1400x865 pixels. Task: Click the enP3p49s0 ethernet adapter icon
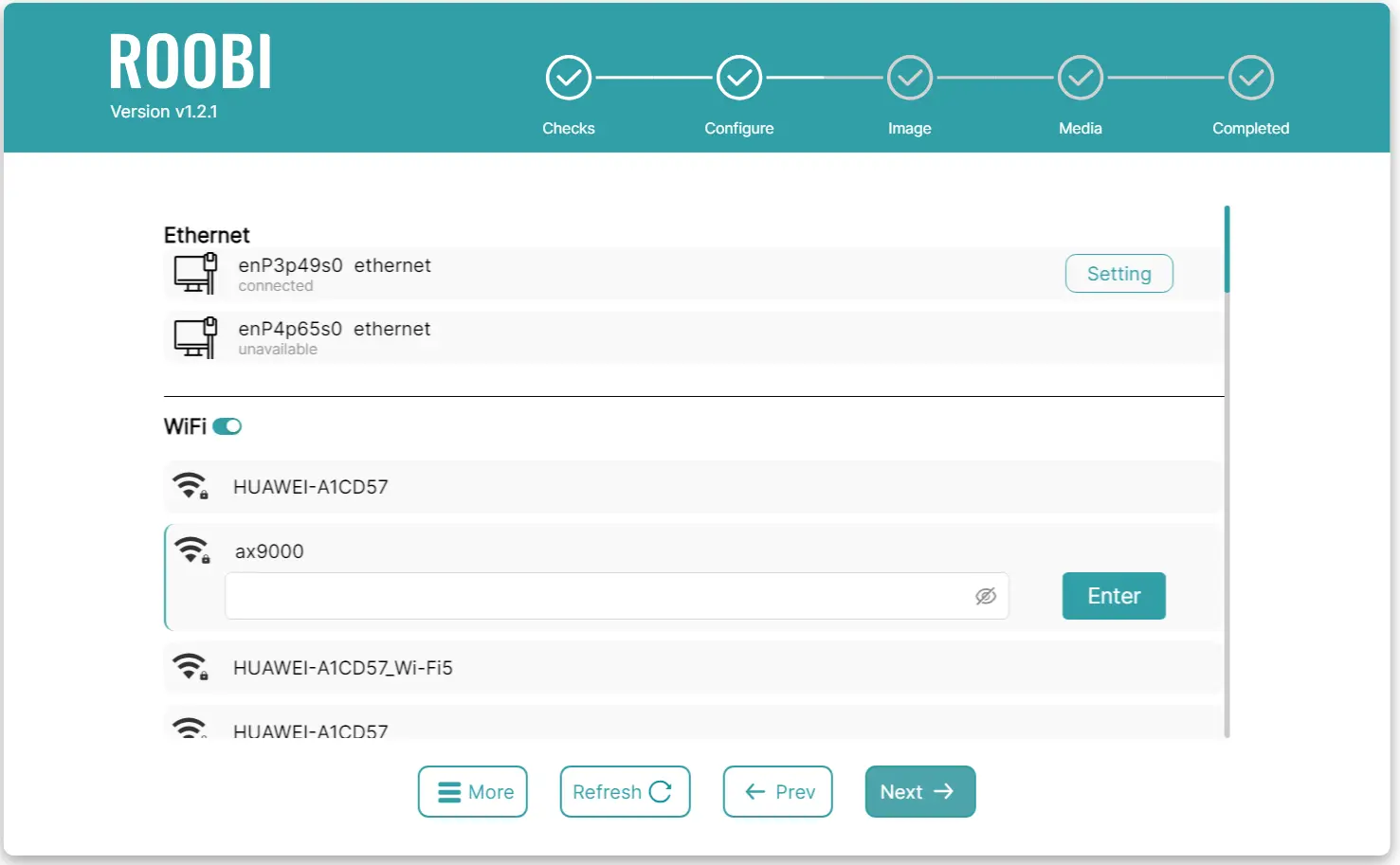coord(195,274)
